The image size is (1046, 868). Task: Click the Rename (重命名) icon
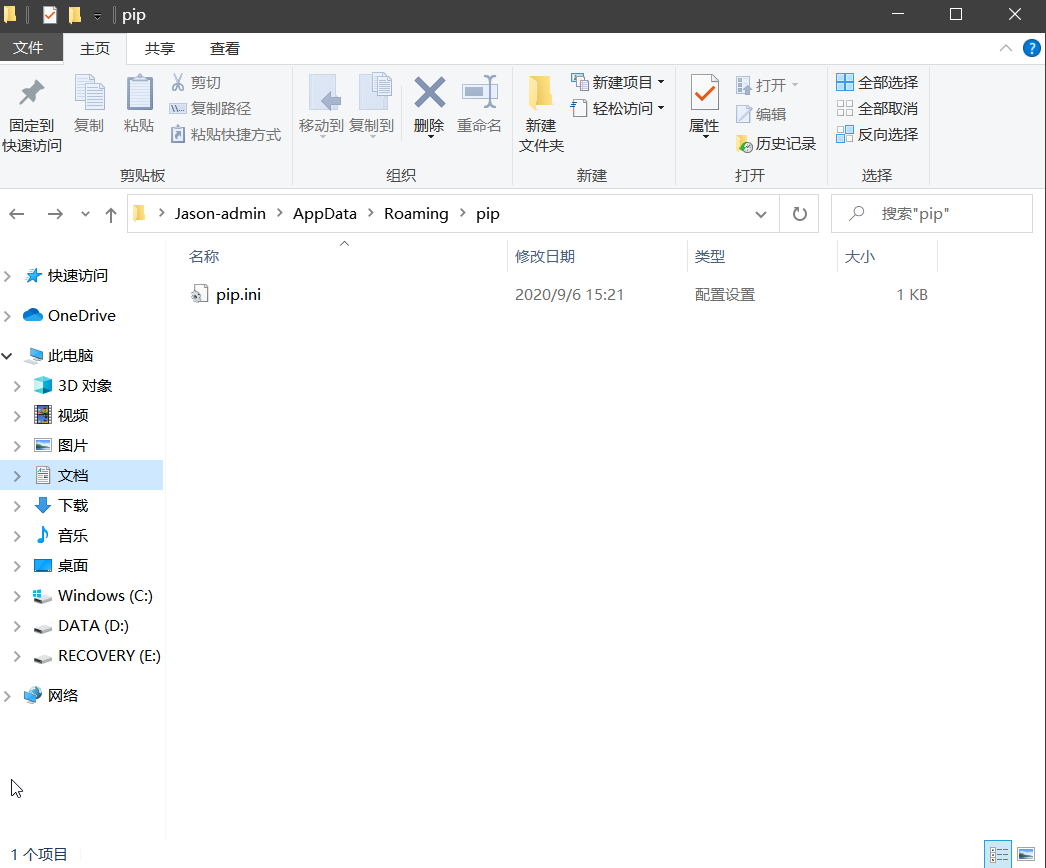480,92
